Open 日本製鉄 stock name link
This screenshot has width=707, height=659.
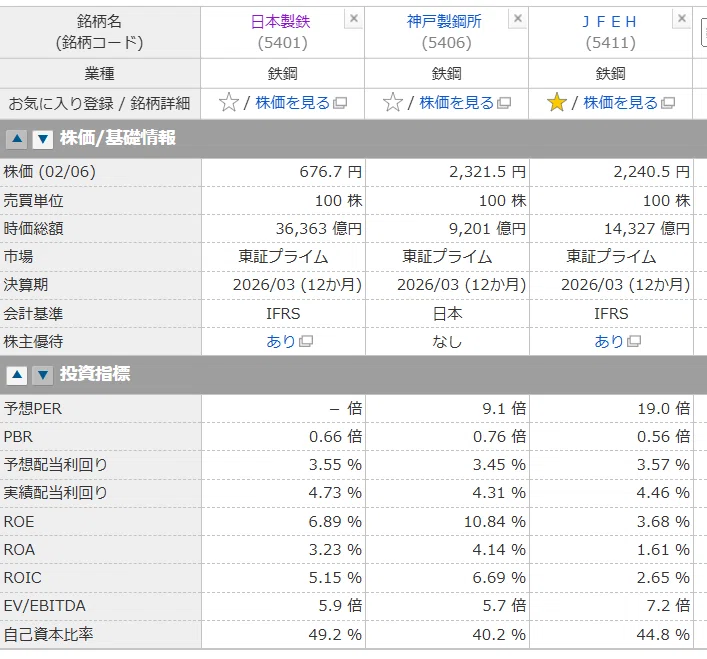click(x=280, y=22)
